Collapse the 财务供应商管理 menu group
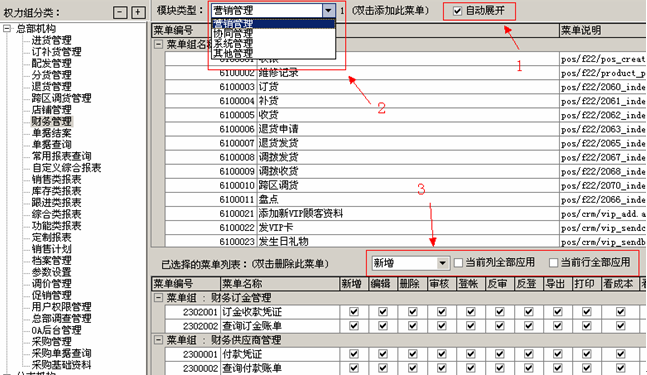 158,340
